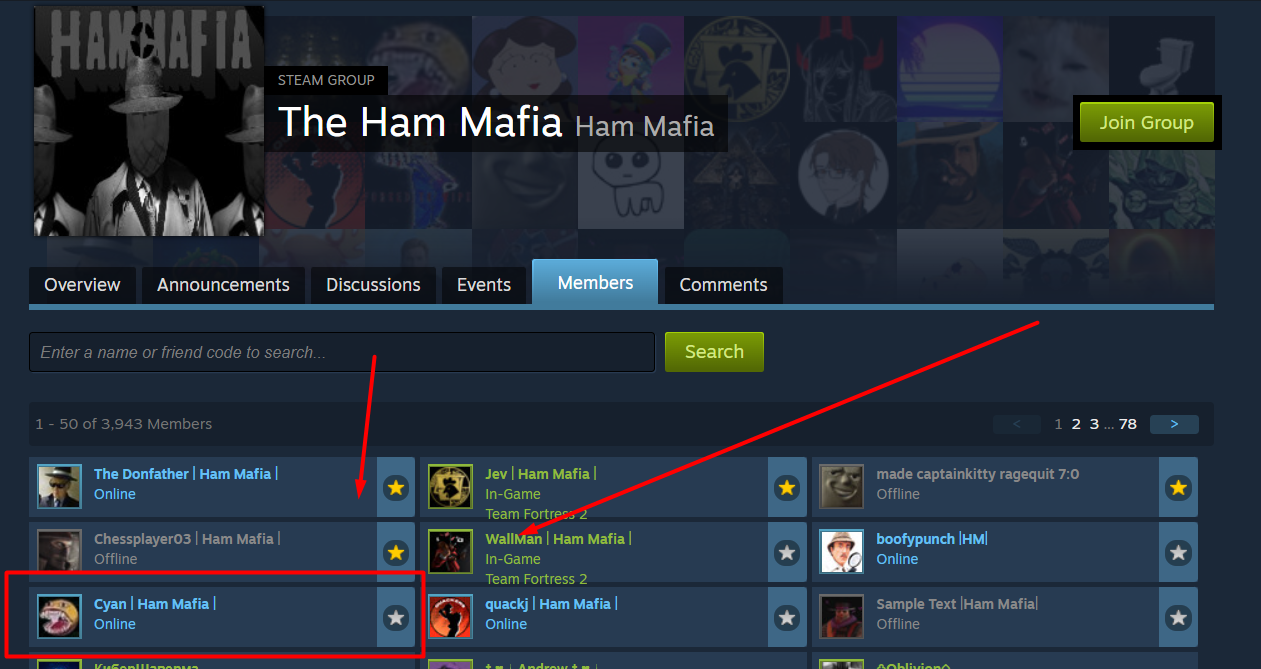Click the star icon beside The Donfather

coord(396,487)
